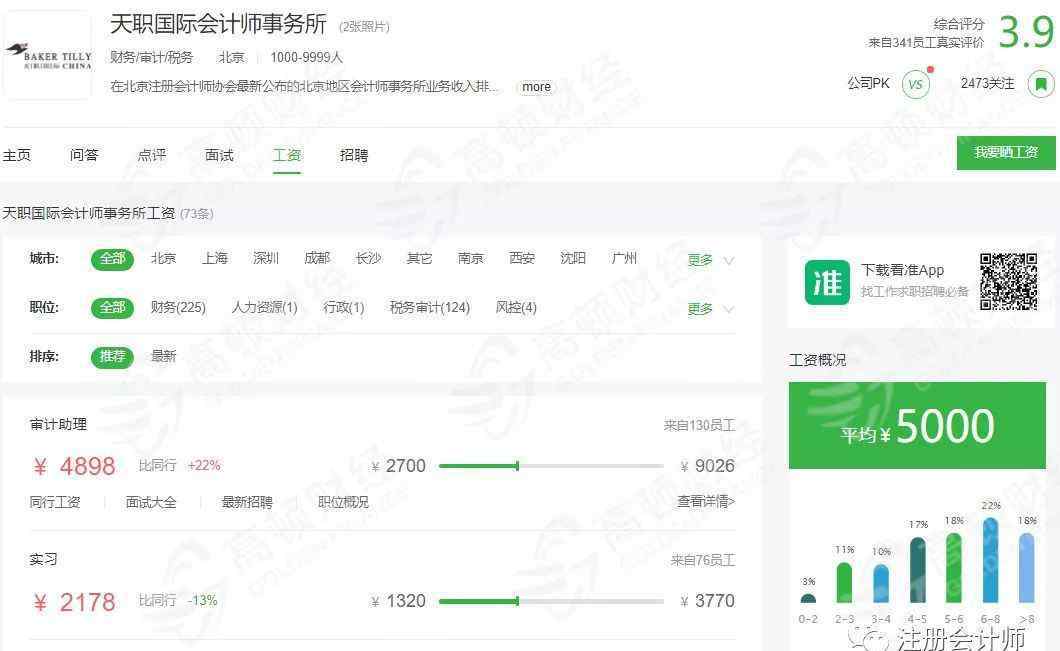Click the 平均 ¥5000 salary banner
1060x651 pixels.
click(x=917, y=425)
